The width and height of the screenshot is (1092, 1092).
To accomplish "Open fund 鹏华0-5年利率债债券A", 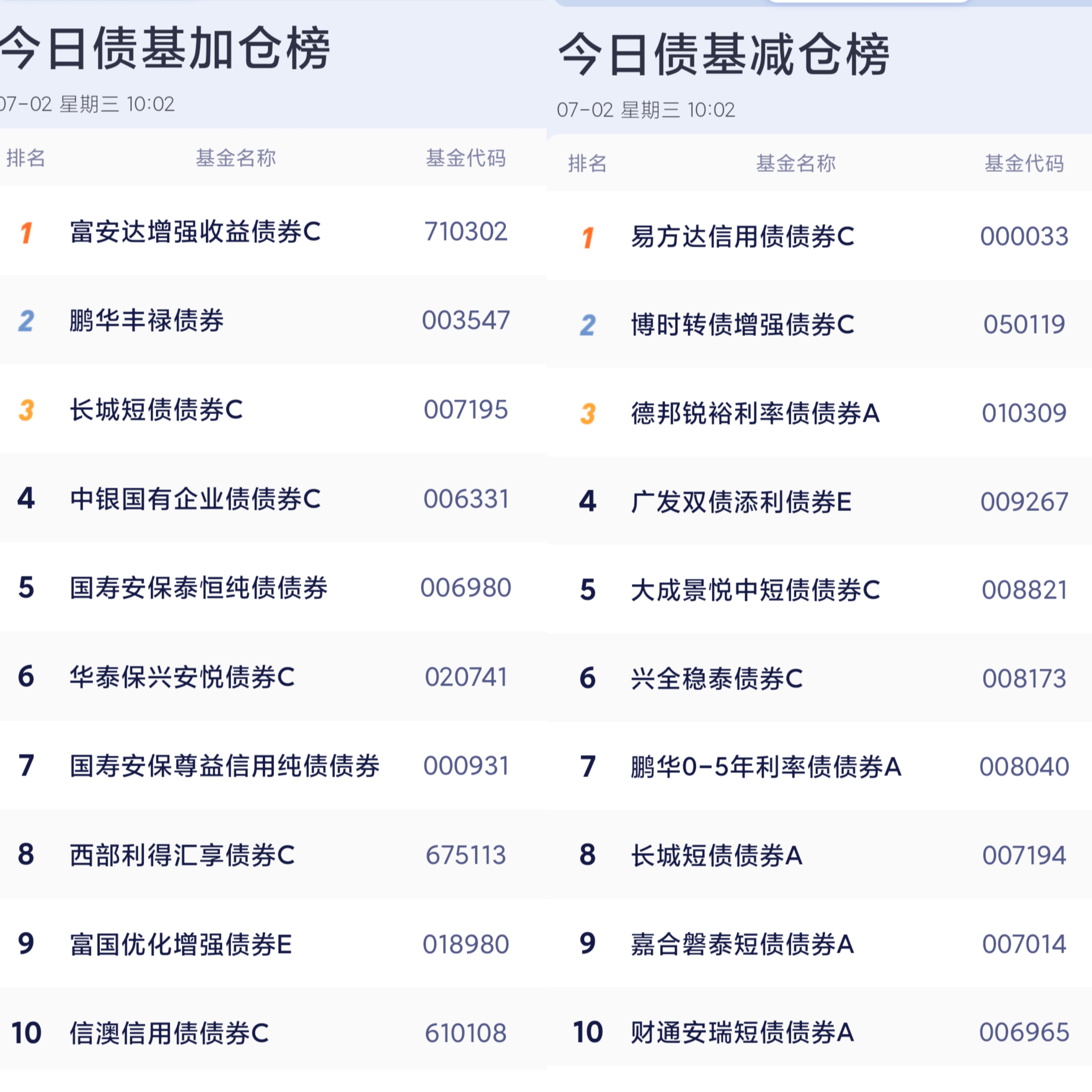I will (766, 767).
